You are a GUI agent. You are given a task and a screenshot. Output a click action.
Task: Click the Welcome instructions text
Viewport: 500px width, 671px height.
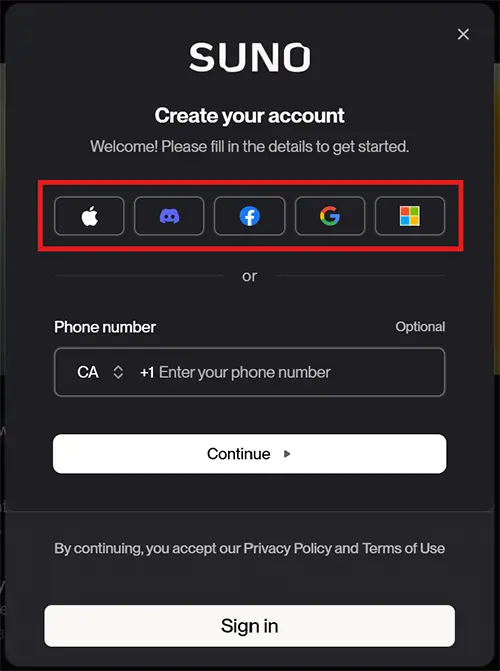point(250,147)
